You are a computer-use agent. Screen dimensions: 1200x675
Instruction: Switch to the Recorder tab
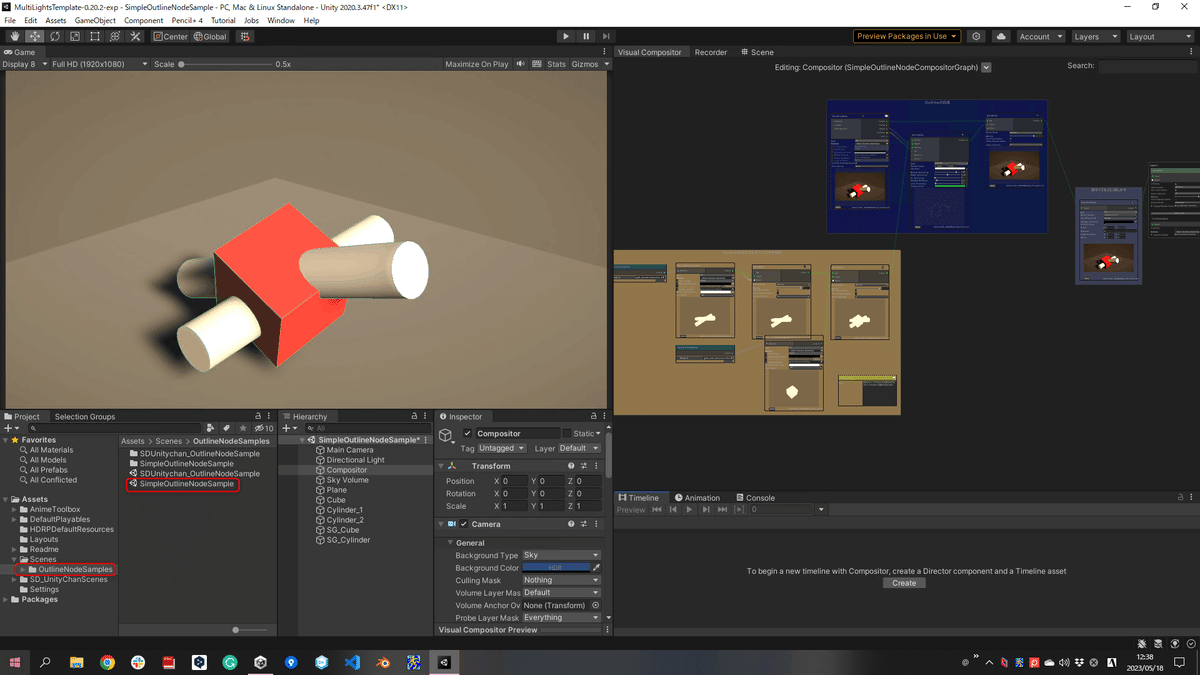(x=711, y=52)
